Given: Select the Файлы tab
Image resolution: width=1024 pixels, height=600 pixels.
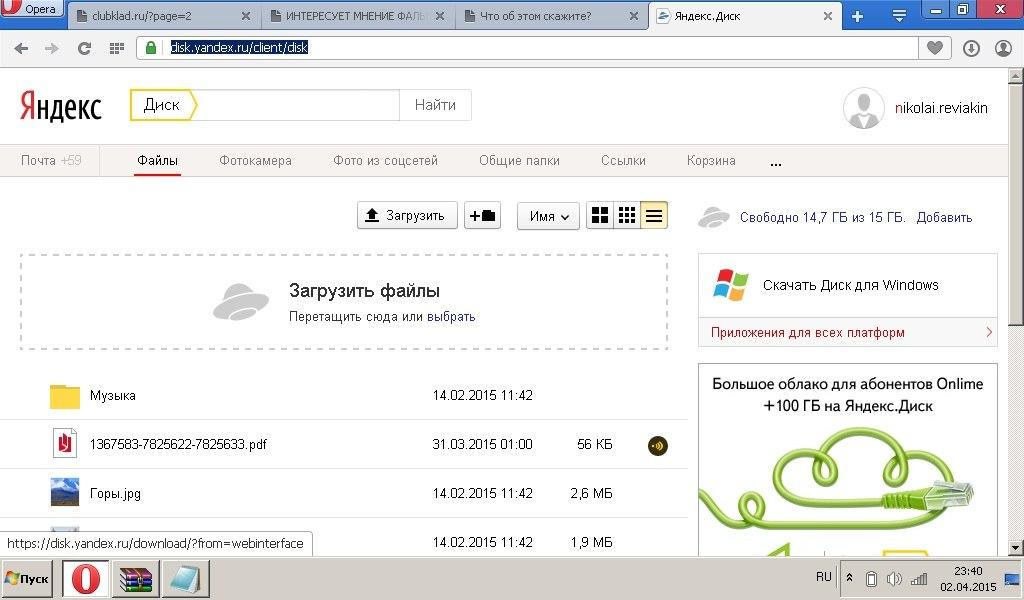Looking at the screenshot, I should (x=157, y=161).
